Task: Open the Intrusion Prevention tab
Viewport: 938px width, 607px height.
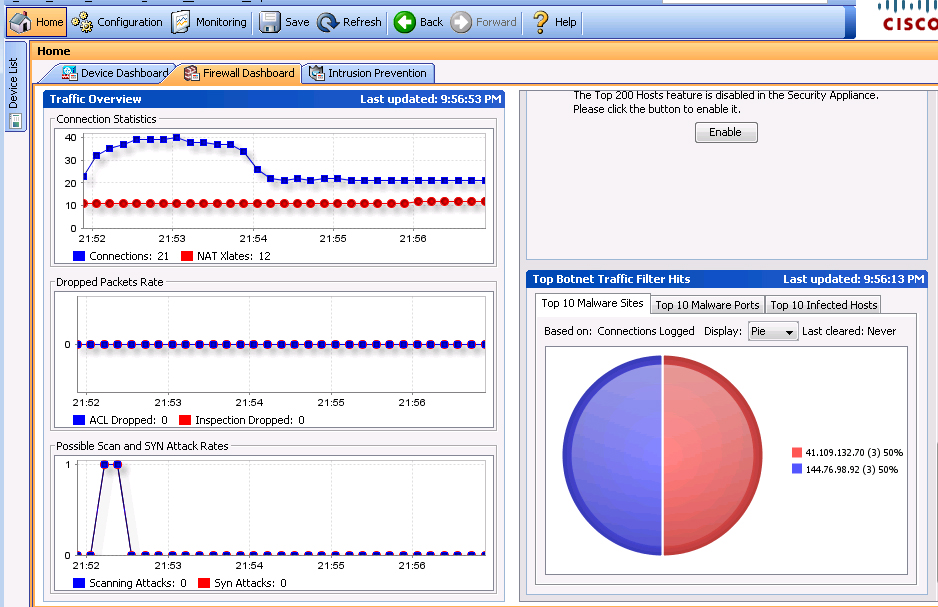Action: click(368, 73)
